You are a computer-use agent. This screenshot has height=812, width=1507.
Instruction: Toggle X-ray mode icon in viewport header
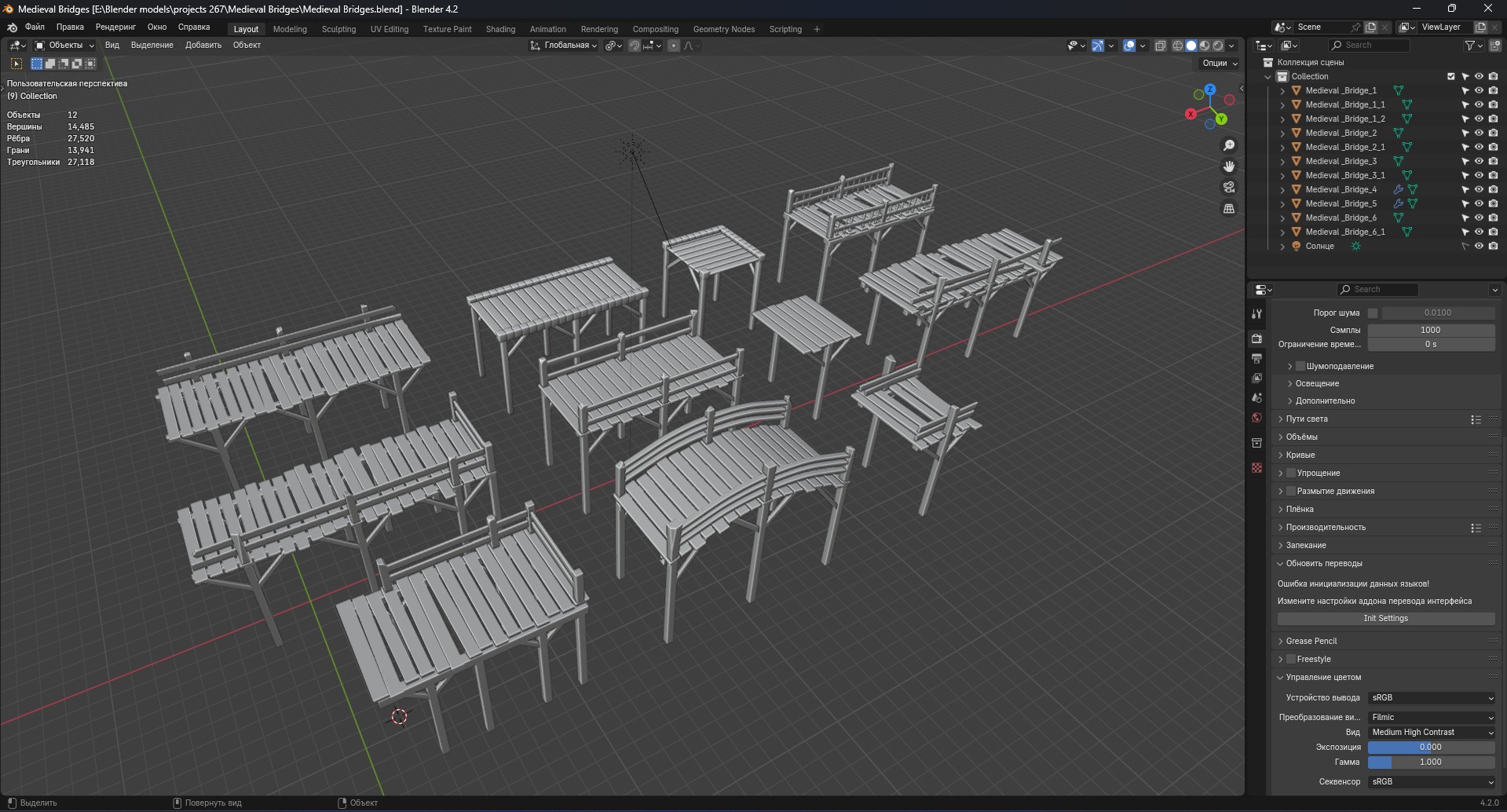click(x=1161, y=46)
